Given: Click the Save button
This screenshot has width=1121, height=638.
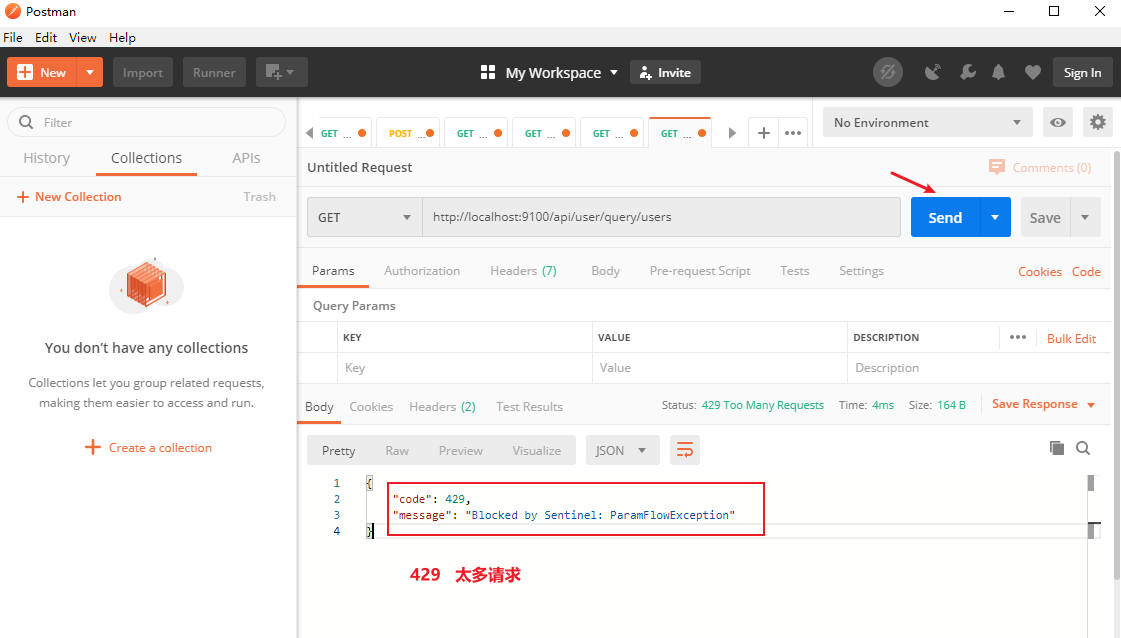Looking at the screenshot, I should point(1045,217).
